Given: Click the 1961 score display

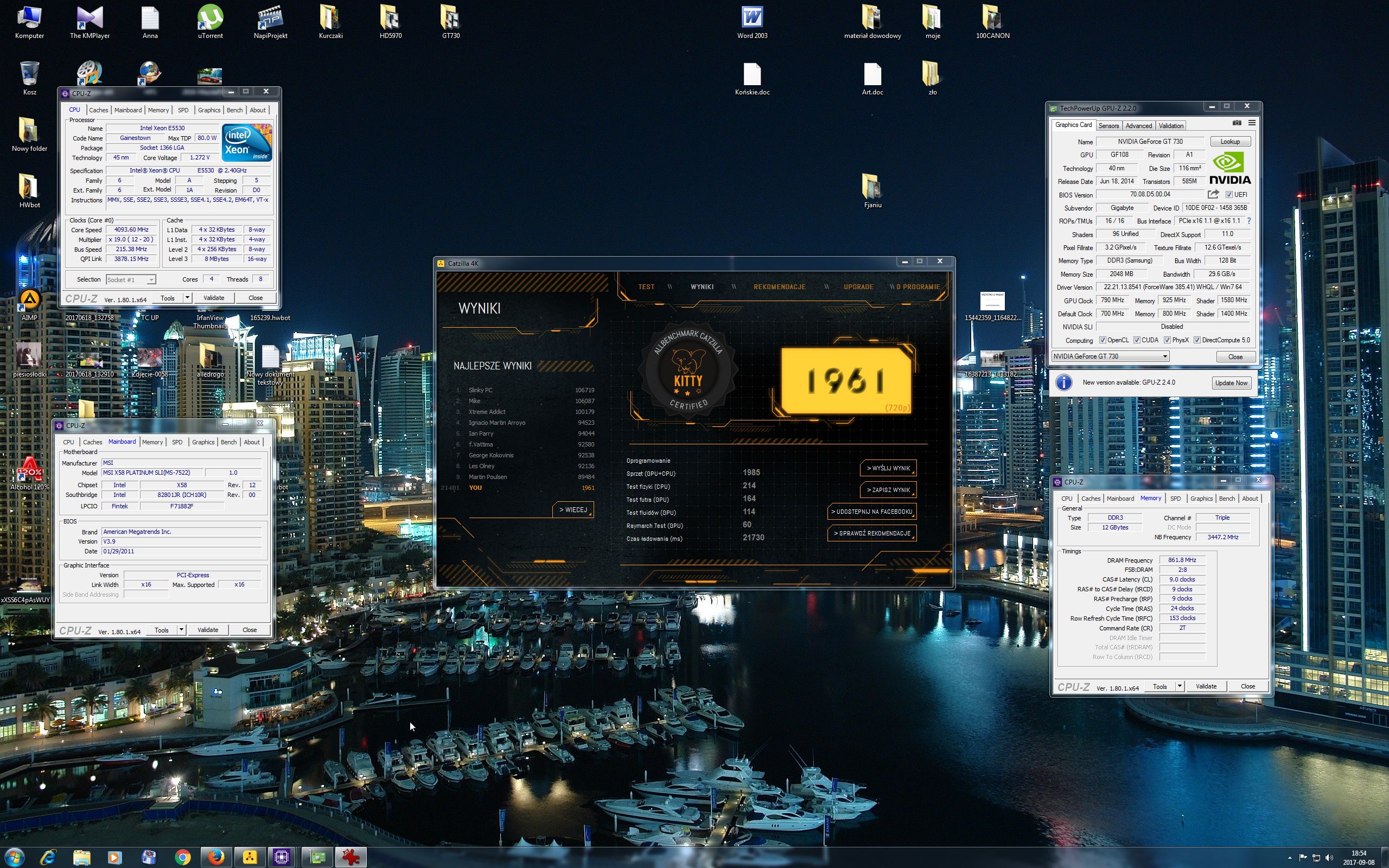Looking at the screenshot, I should coord(845,381).
